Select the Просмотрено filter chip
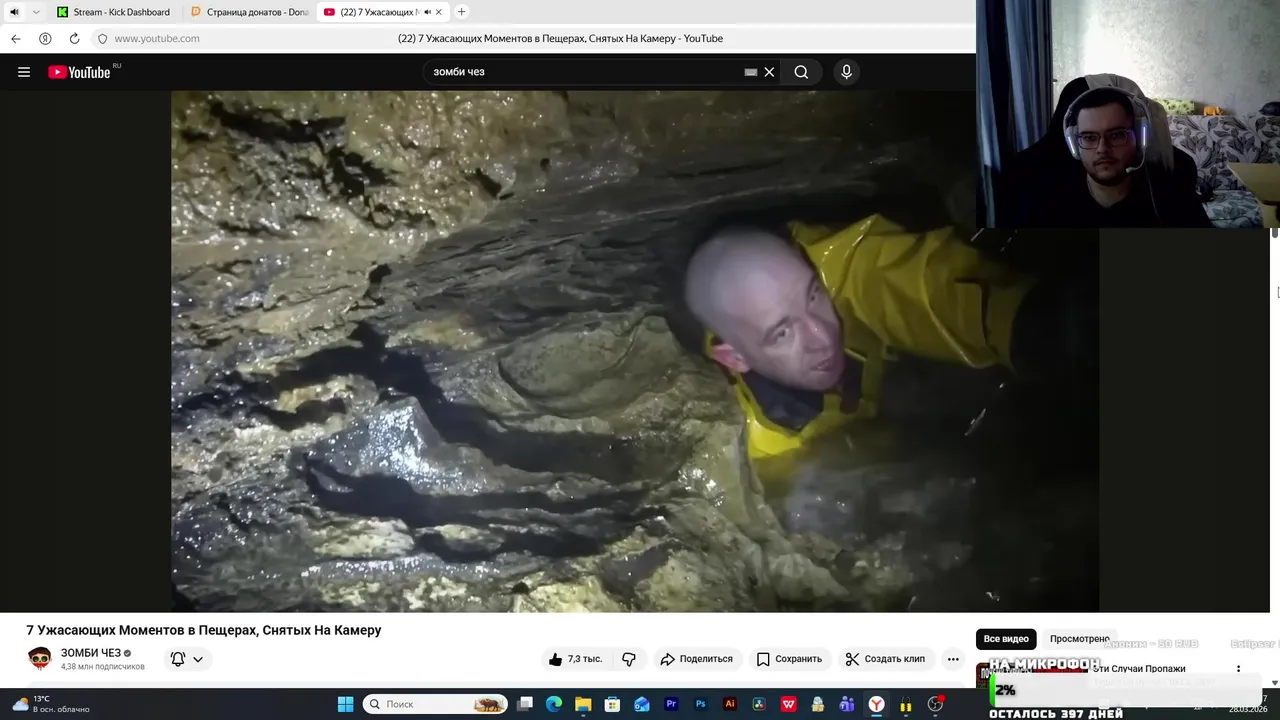The image size is (1280, 720). (x=1079, y=639)
